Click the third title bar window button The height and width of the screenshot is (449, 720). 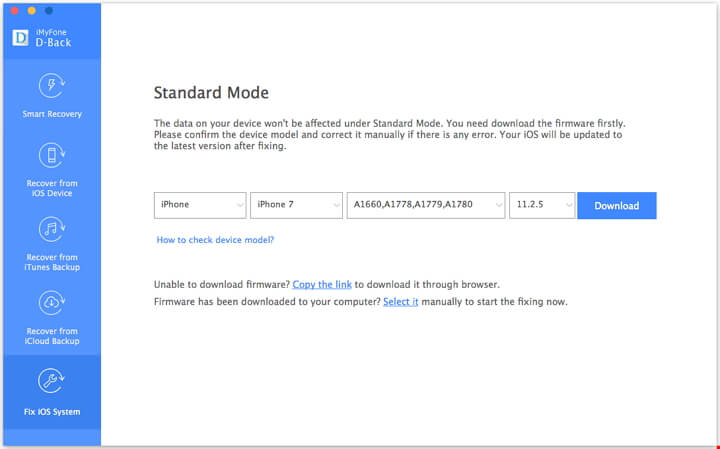tap(49, 10)
